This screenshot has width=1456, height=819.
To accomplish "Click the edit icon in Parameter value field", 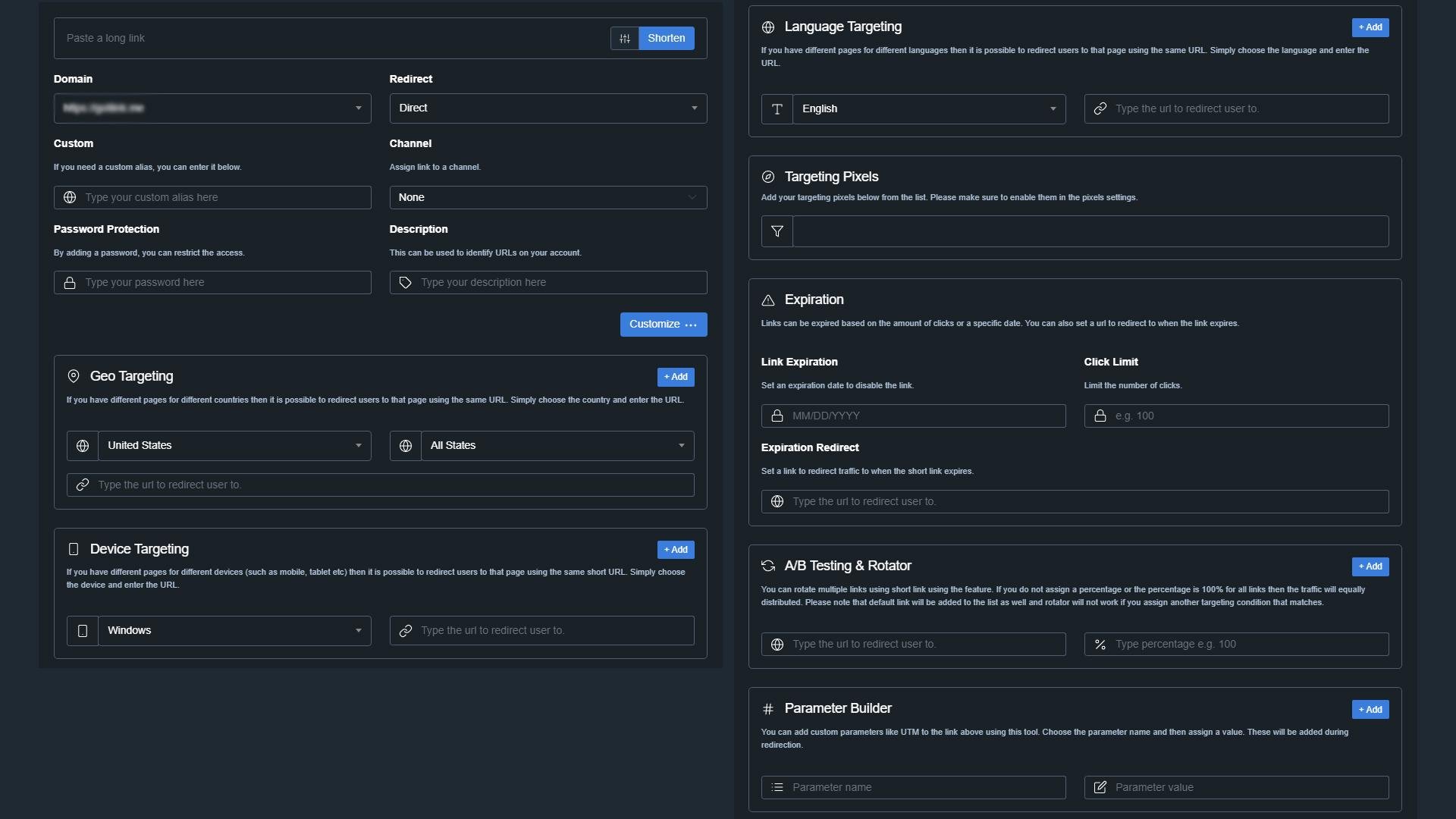I will tap(1100, 787).
